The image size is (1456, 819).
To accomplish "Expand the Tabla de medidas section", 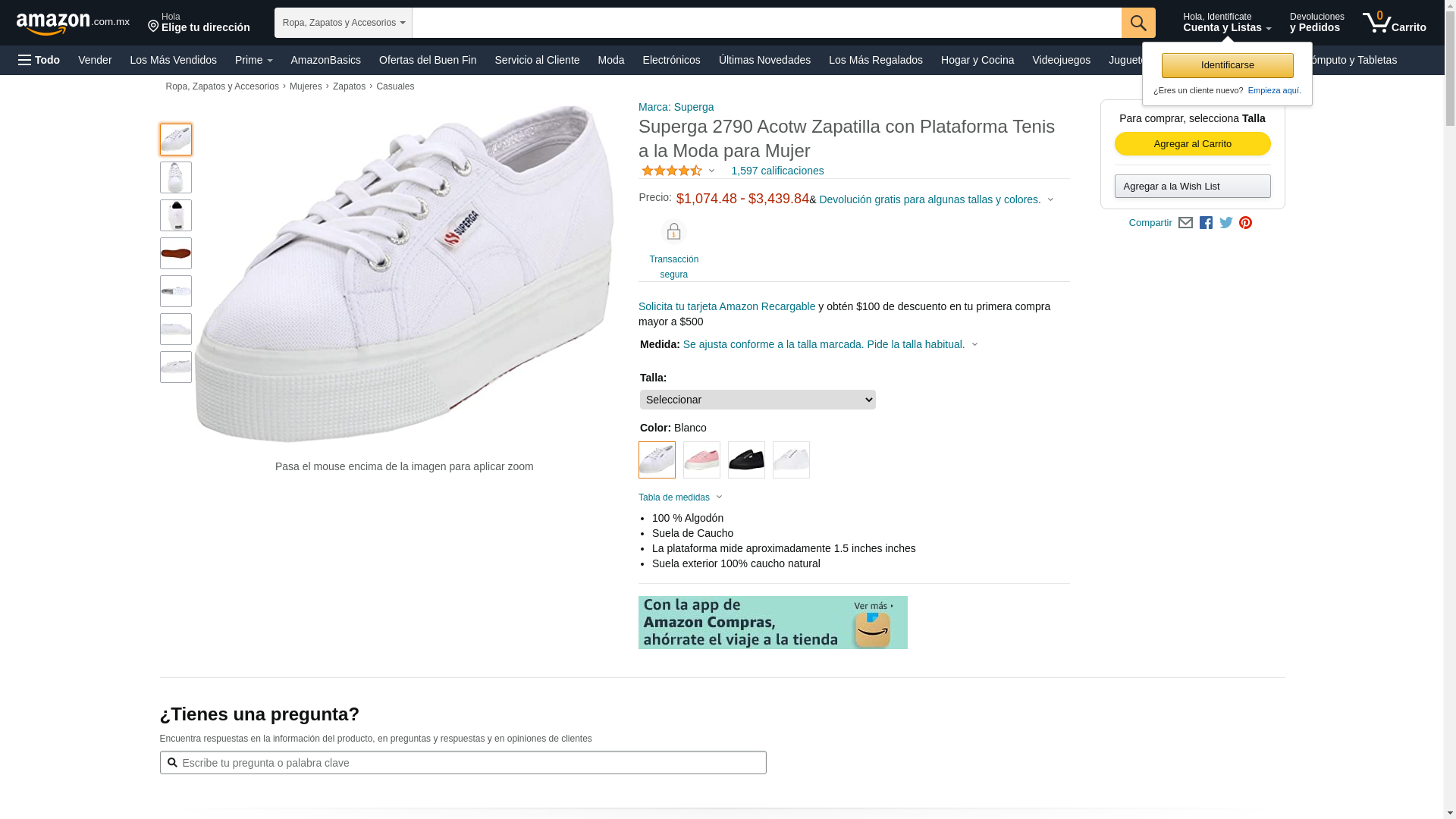I will [680, 497].
